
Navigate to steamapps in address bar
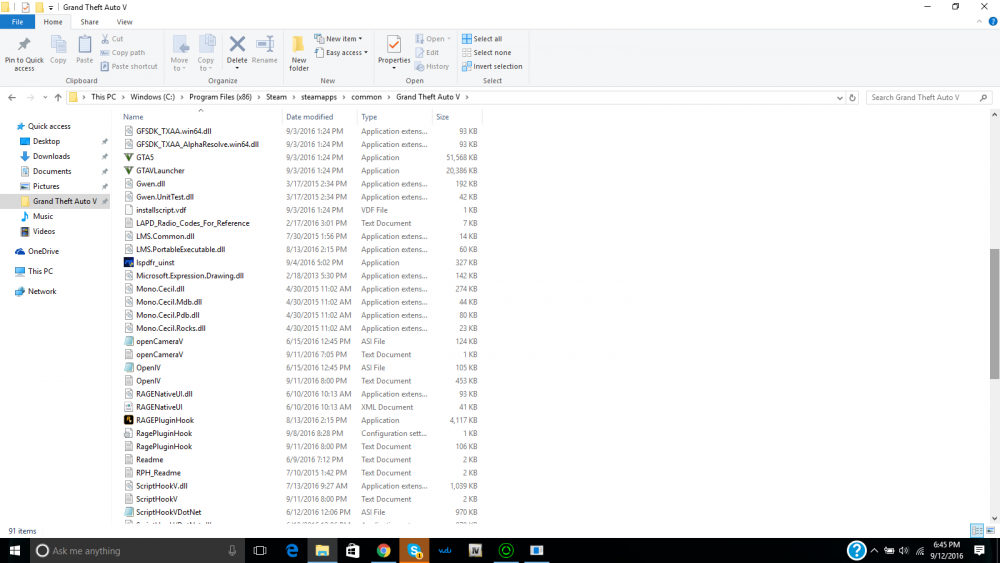click(x=319, y=97)
